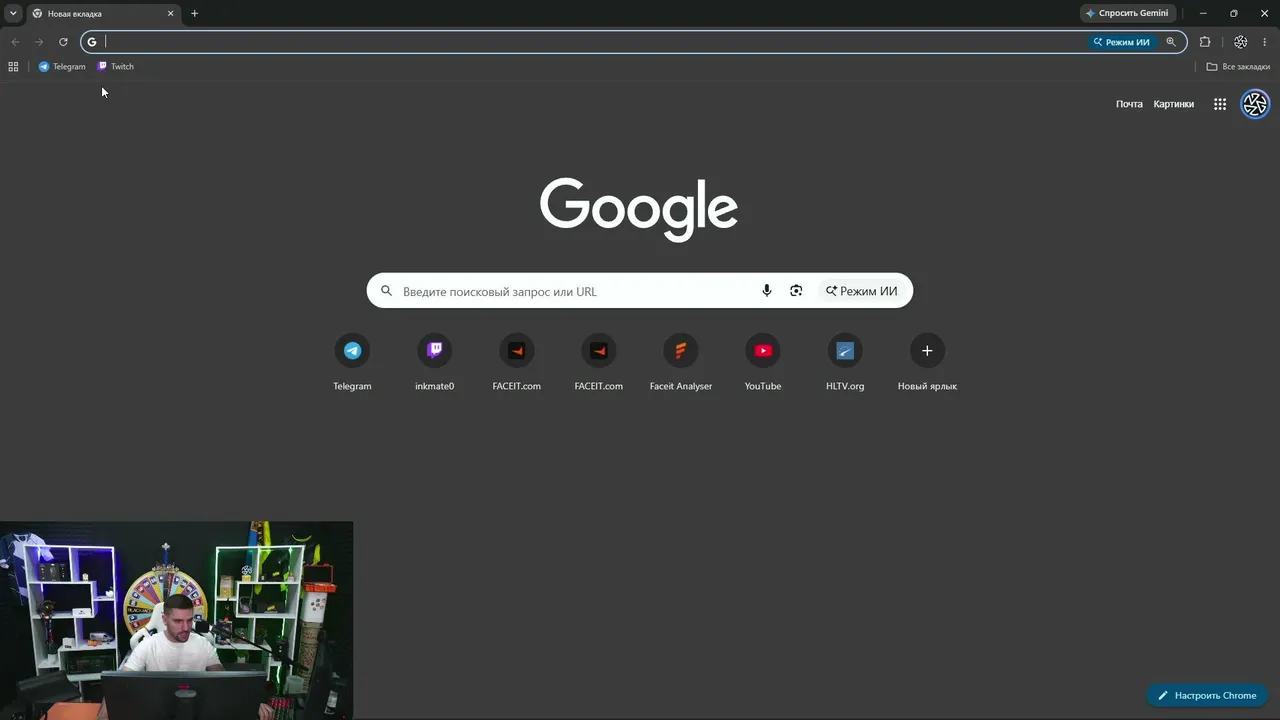Open the Telegram shortcut tile
Screen dimensions: 1280x720
(352, 363)
